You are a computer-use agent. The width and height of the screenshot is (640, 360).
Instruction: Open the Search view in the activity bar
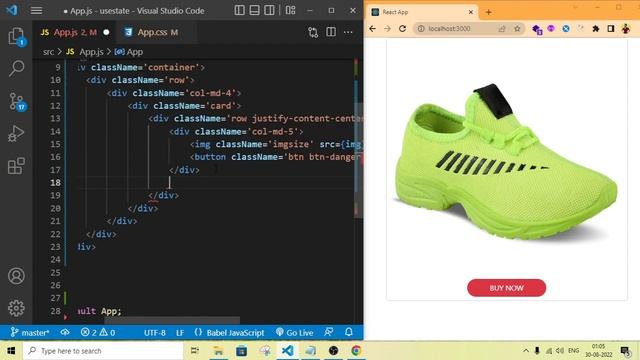(16, 68)
